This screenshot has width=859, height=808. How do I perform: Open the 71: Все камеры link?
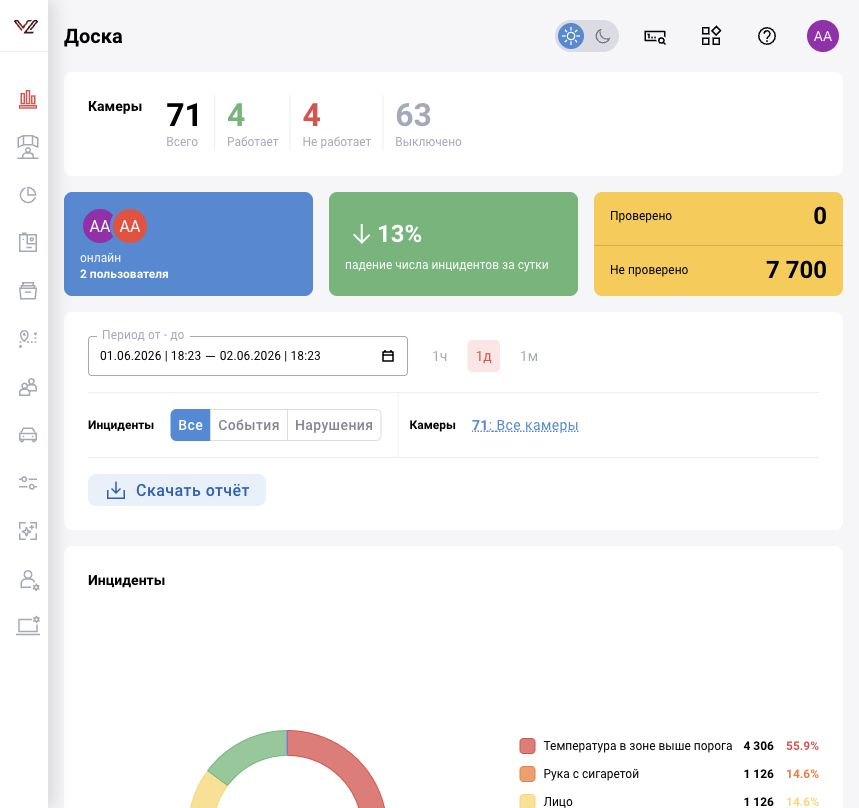coord(525,425)
